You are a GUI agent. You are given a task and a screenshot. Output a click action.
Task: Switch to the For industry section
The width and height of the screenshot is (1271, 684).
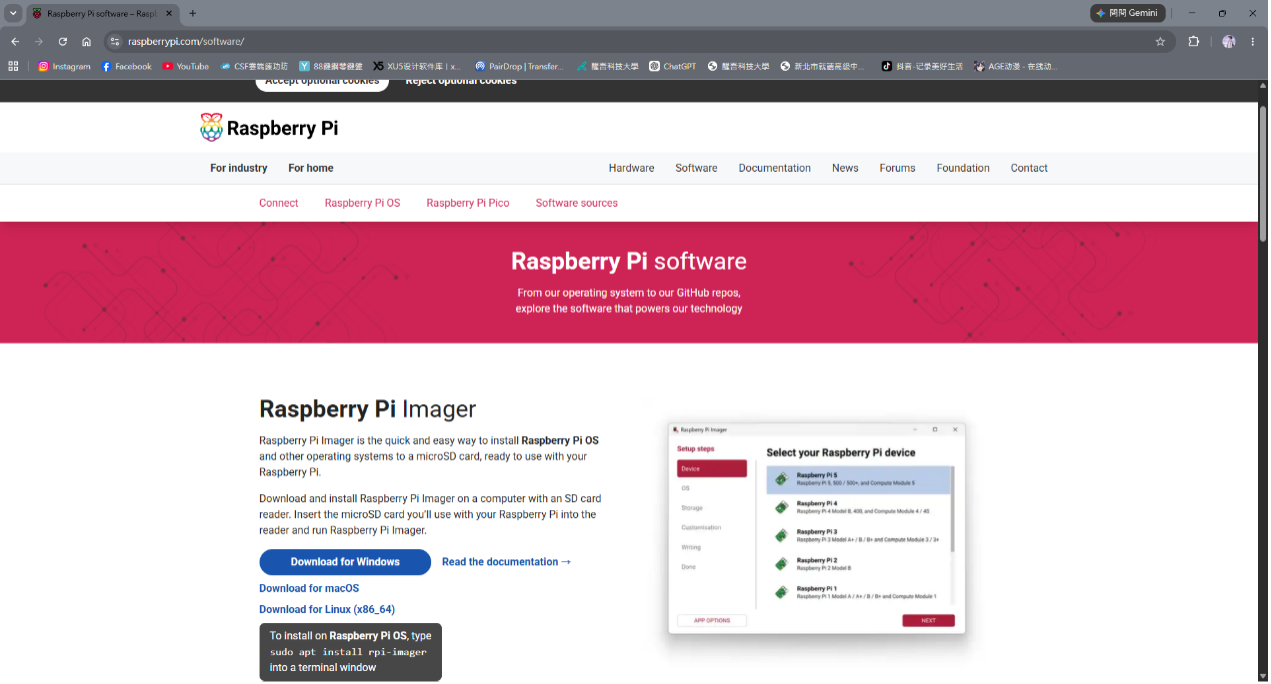pyautogui.click(x=239, y=168)
